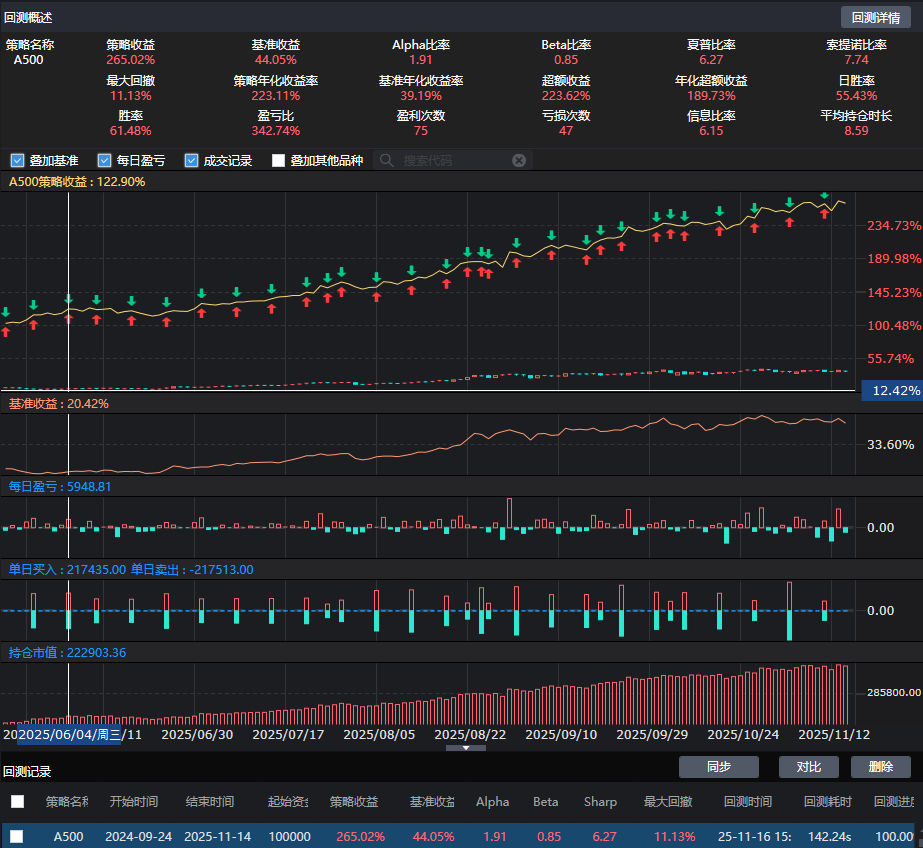Image resolution: width=923 pixels, height=848 pixels.
Task: Click the topmost green sell arrow on the chart
Action: 824,194
